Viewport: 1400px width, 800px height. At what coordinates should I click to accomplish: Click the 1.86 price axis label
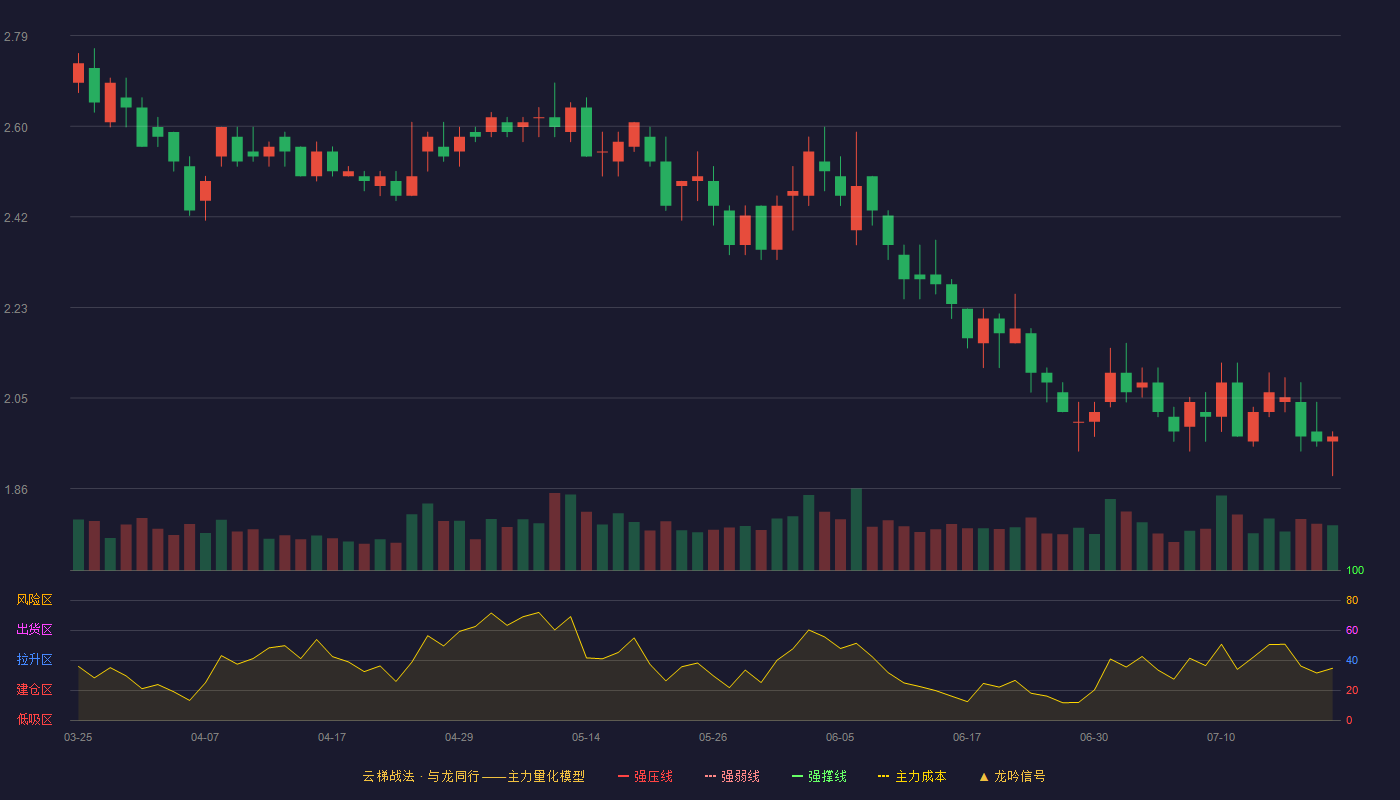coord(16,490)
